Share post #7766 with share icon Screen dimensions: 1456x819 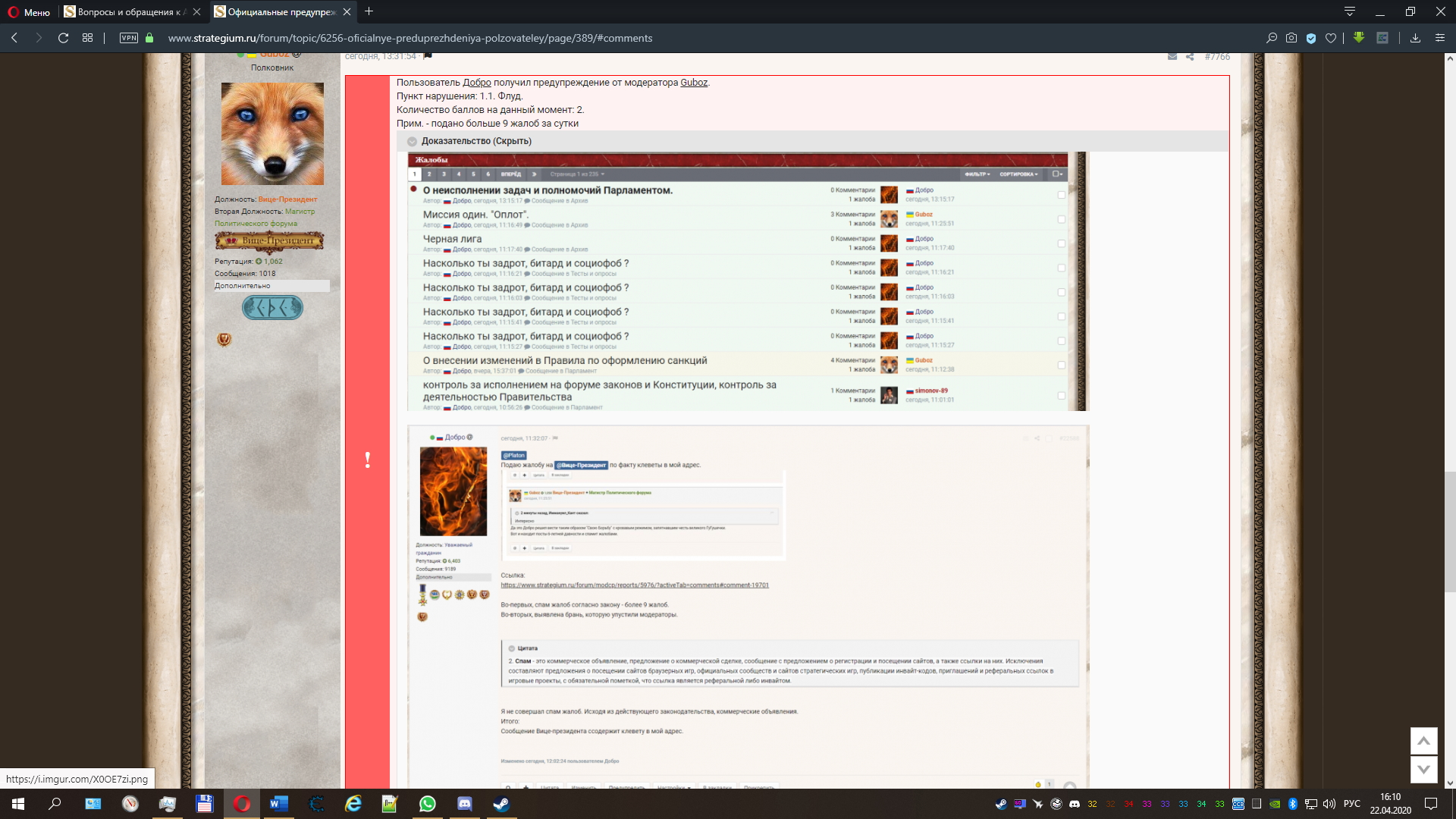pos(1190,57)
